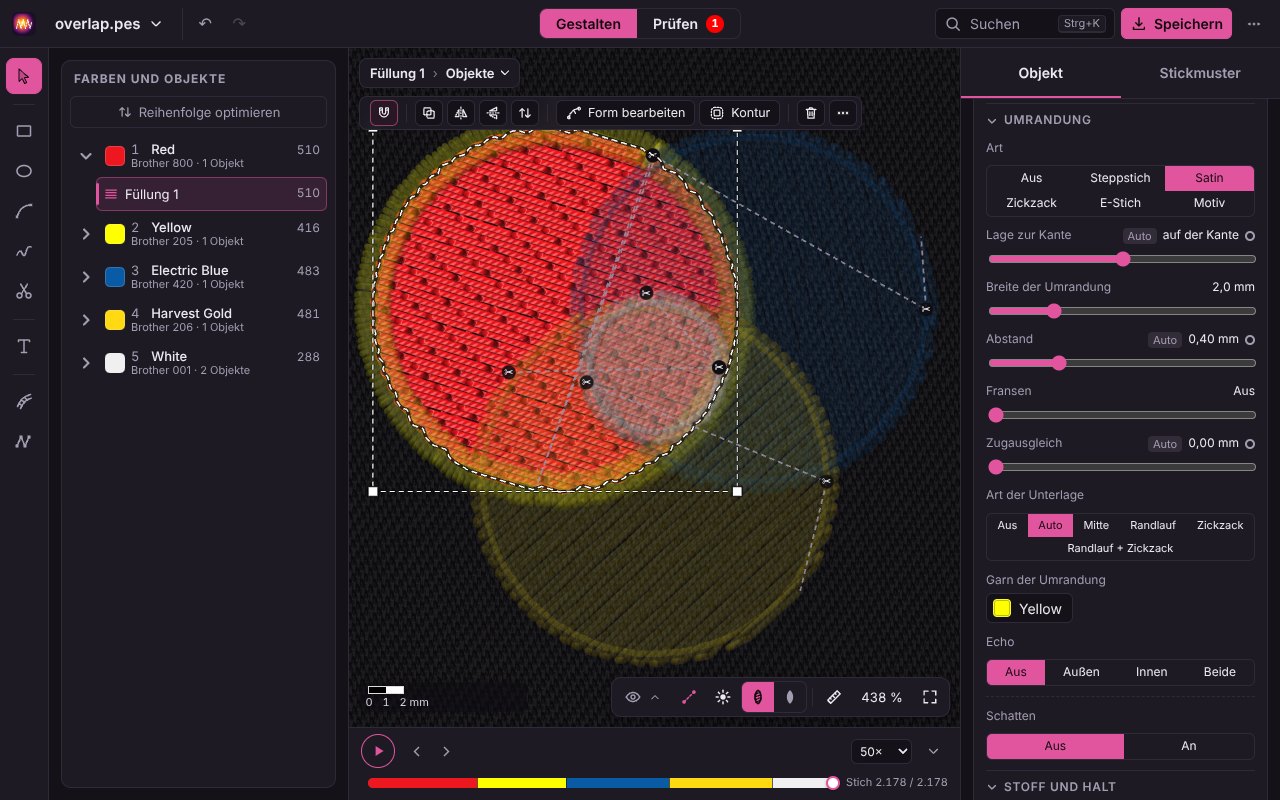Screen dimensions: 1280x800
Task: Click the duplicate object icon
Action: click(x=429, y=113)
